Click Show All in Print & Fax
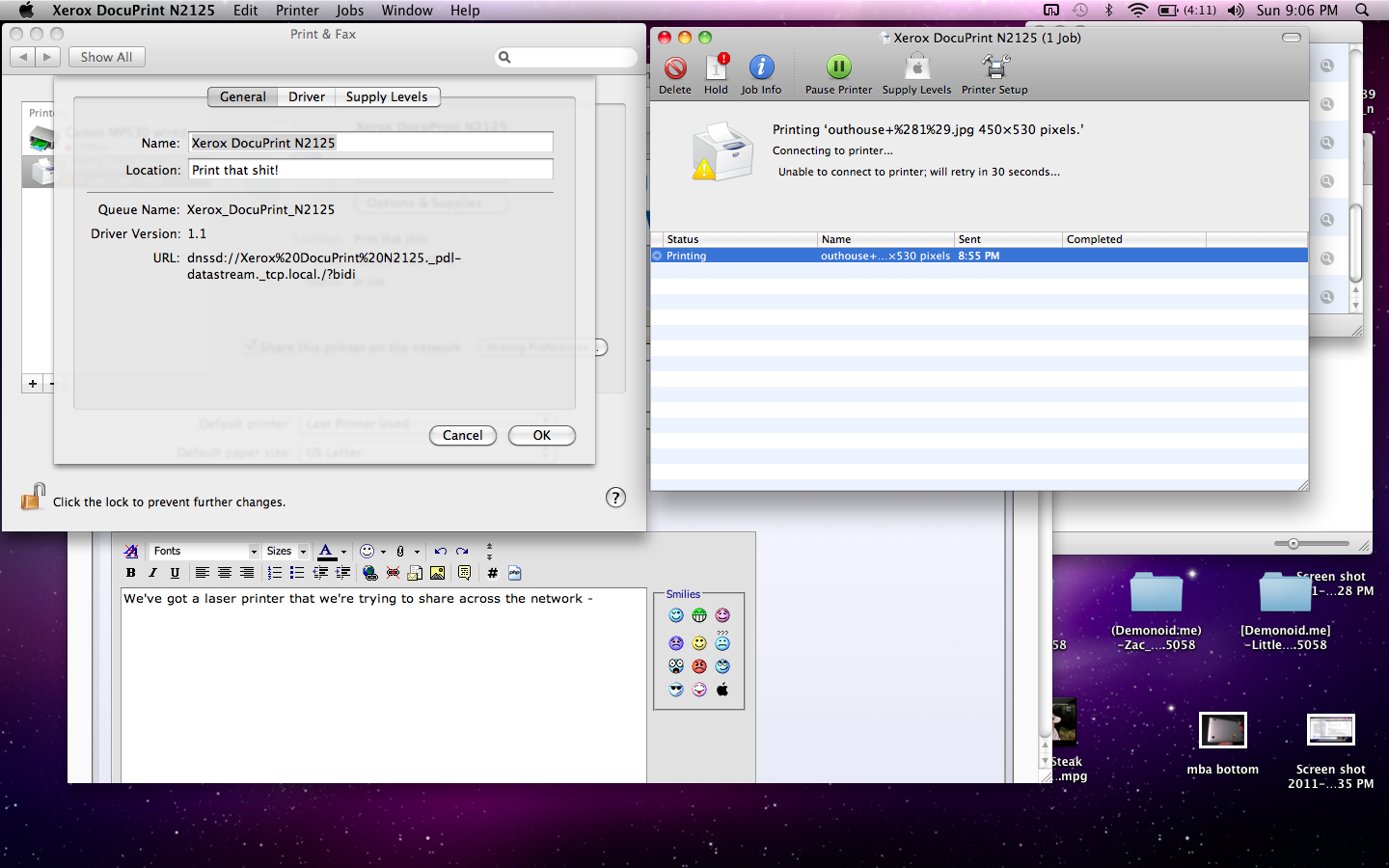 [107, 57]
